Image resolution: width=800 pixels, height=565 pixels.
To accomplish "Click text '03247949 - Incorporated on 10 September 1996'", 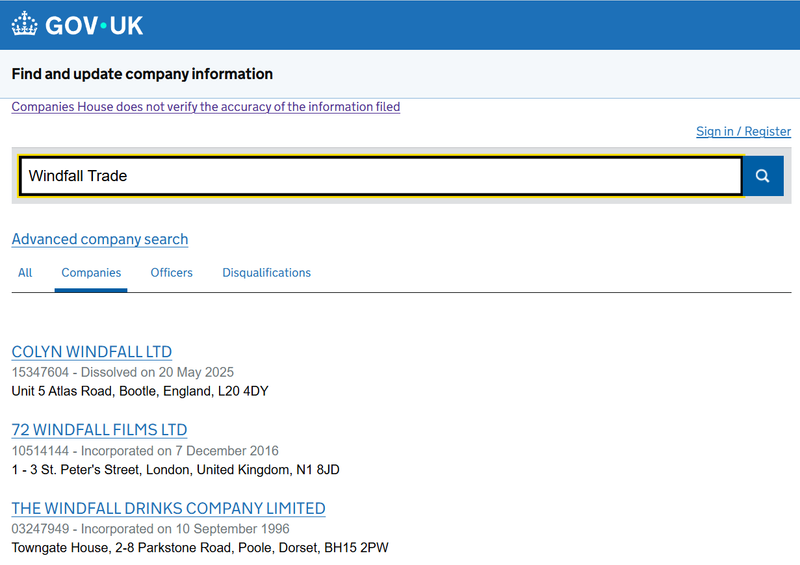I will [151, 529].
